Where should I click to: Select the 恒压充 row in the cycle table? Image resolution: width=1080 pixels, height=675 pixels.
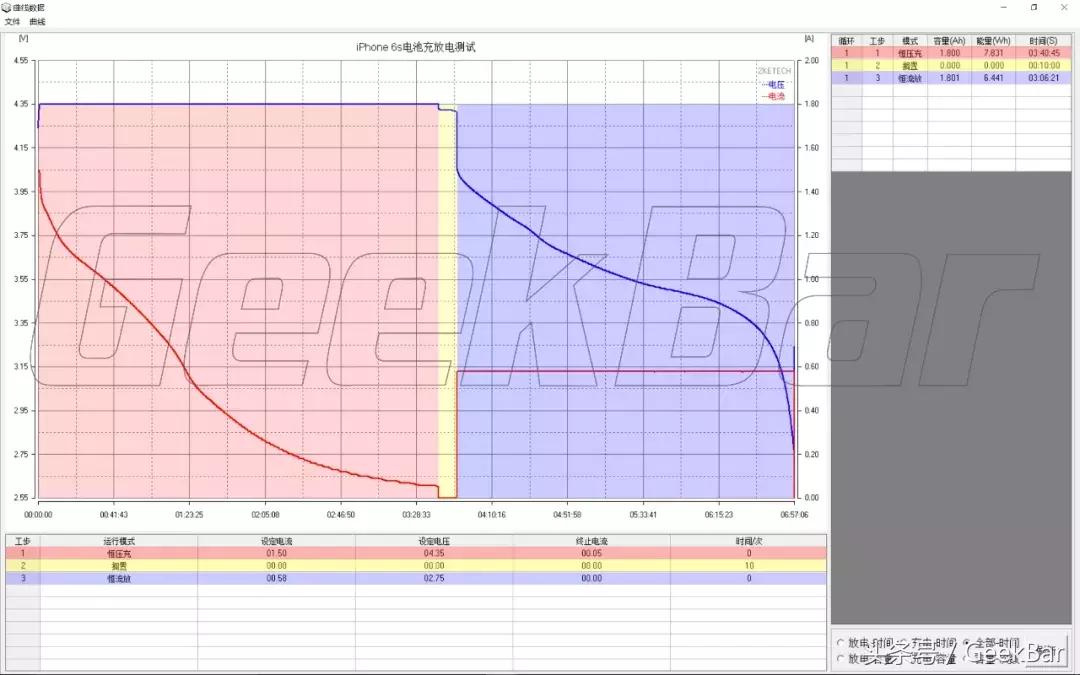pyautogui.click(x=910, y=52)
